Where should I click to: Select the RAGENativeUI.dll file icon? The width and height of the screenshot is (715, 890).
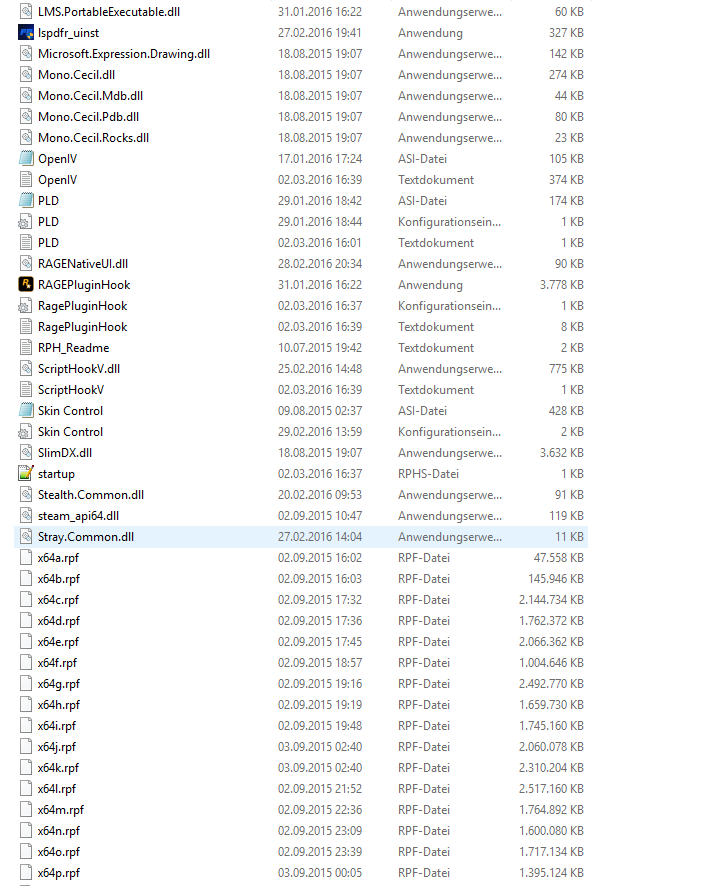[x=26, y=264]
